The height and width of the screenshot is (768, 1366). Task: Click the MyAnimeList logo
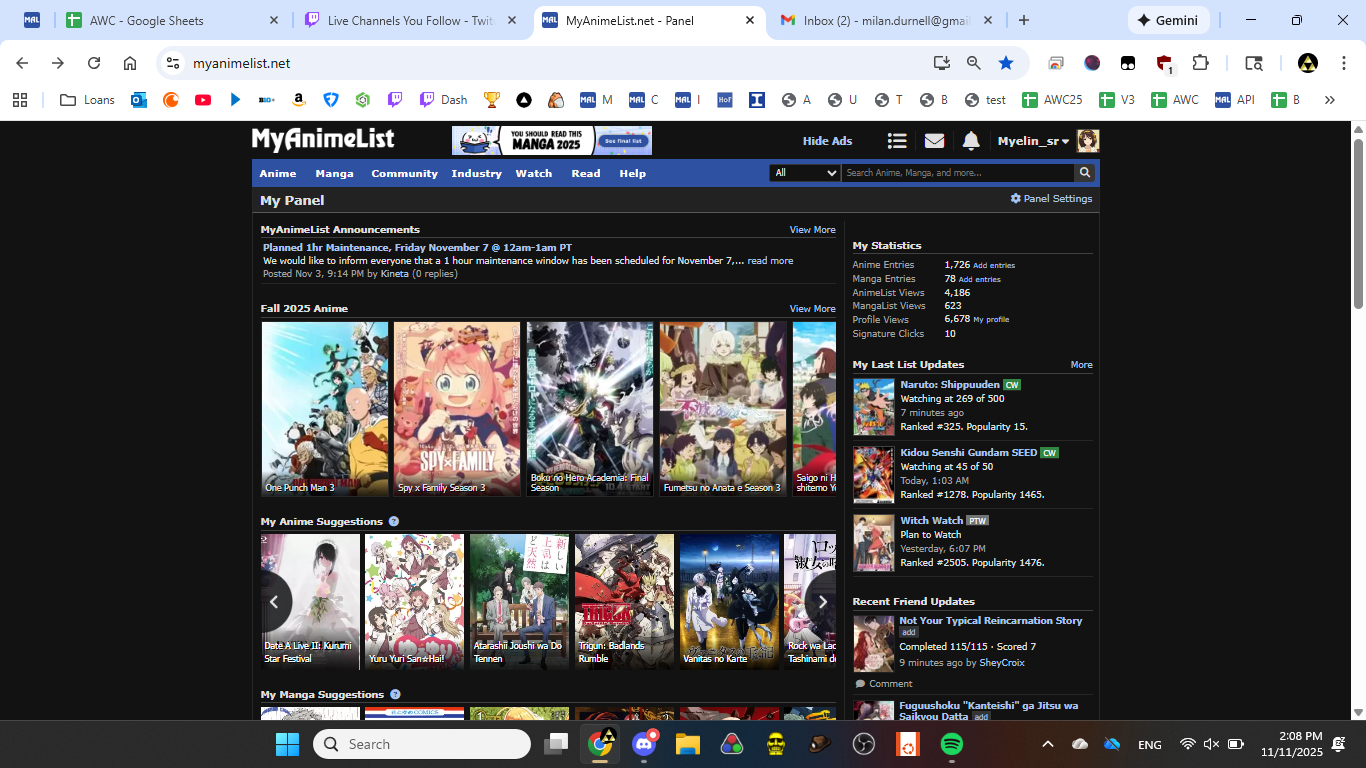323,139
